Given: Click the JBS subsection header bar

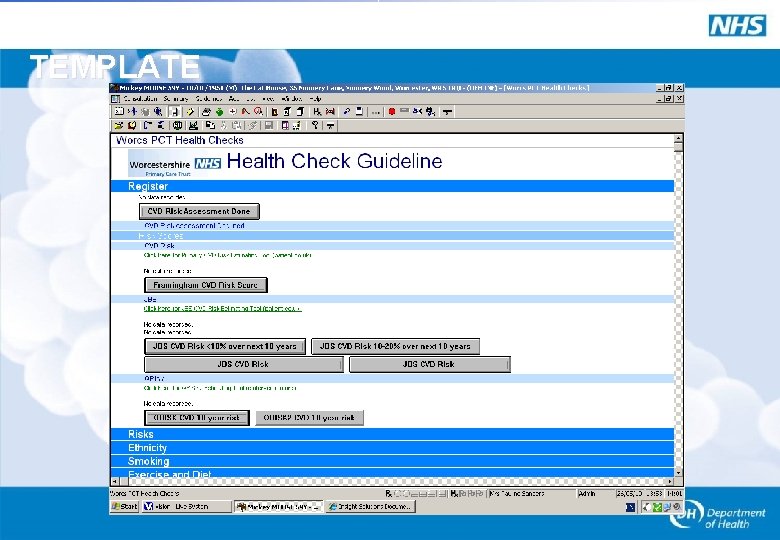Looking at the screenshot, I should click(x=392, y=299).
